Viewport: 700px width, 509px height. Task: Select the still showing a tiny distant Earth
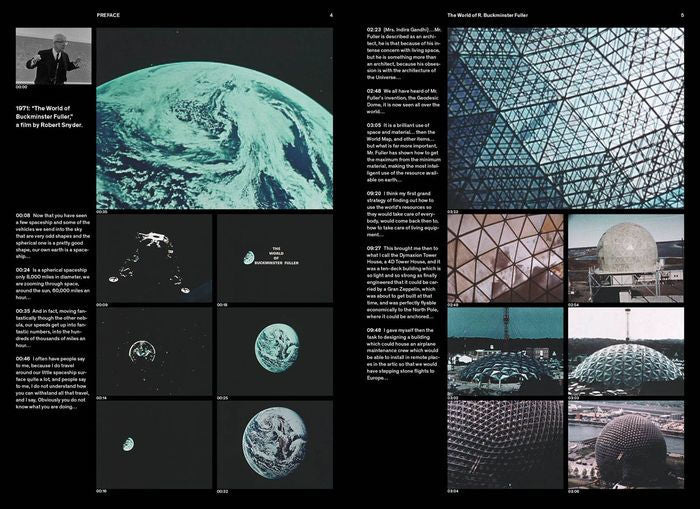point(154,444)
